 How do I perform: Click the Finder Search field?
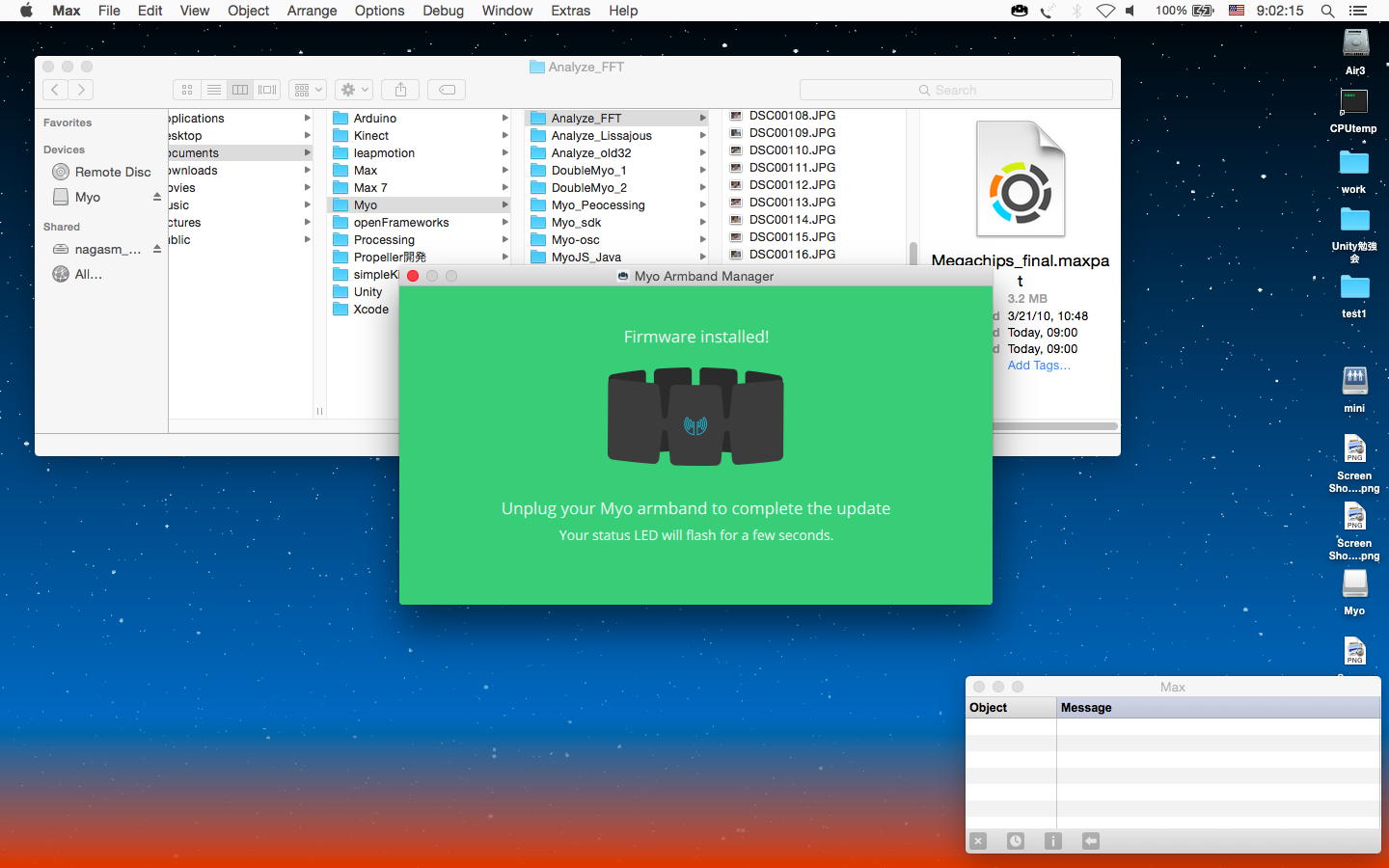[956, 90]
